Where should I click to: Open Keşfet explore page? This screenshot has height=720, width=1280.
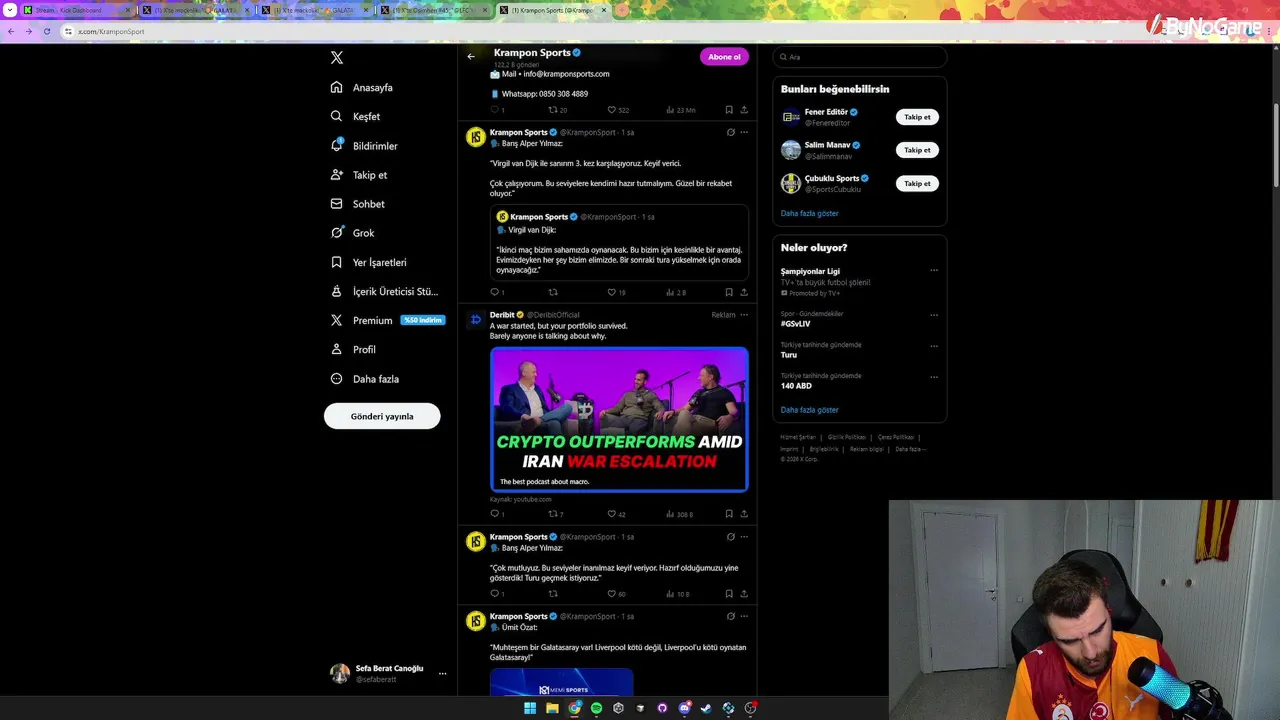355,116
